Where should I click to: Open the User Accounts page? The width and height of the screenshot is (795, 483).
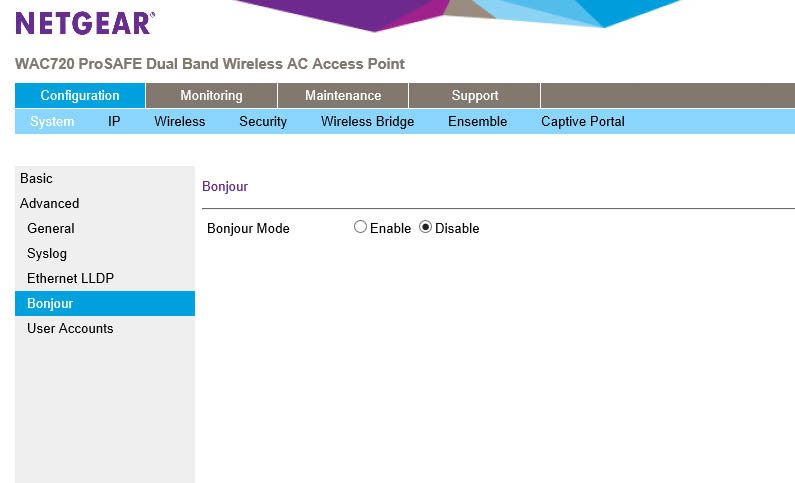(70, 328)
